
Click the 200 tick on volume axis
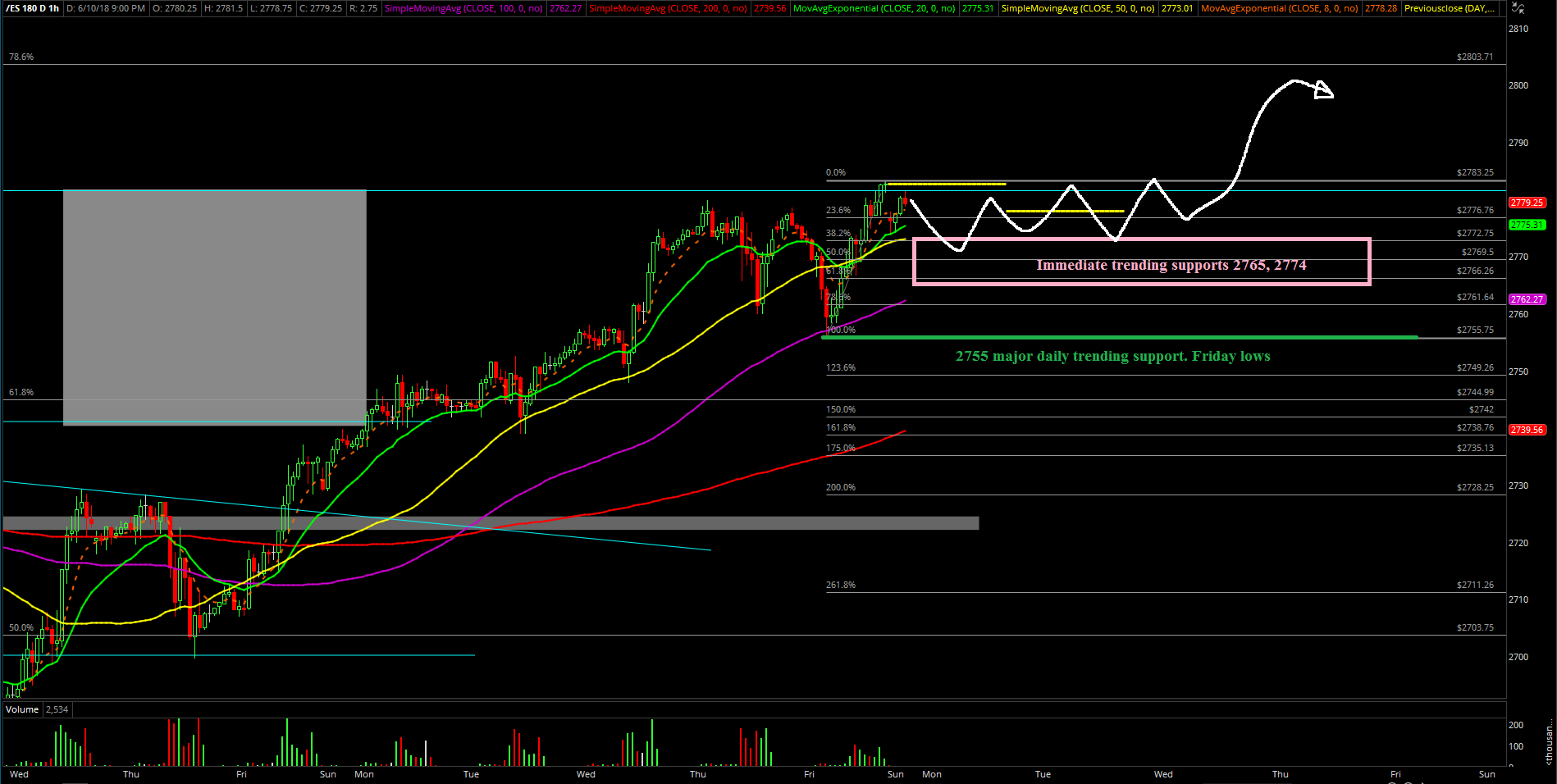tap(1516, 725)
